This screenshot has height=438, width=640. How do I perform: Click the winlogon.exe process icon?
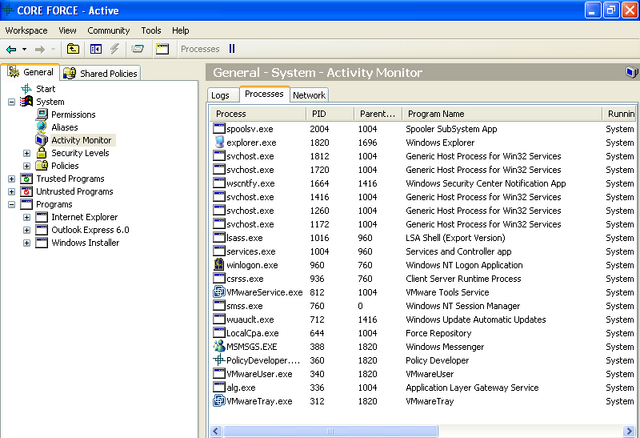(219, 265)
